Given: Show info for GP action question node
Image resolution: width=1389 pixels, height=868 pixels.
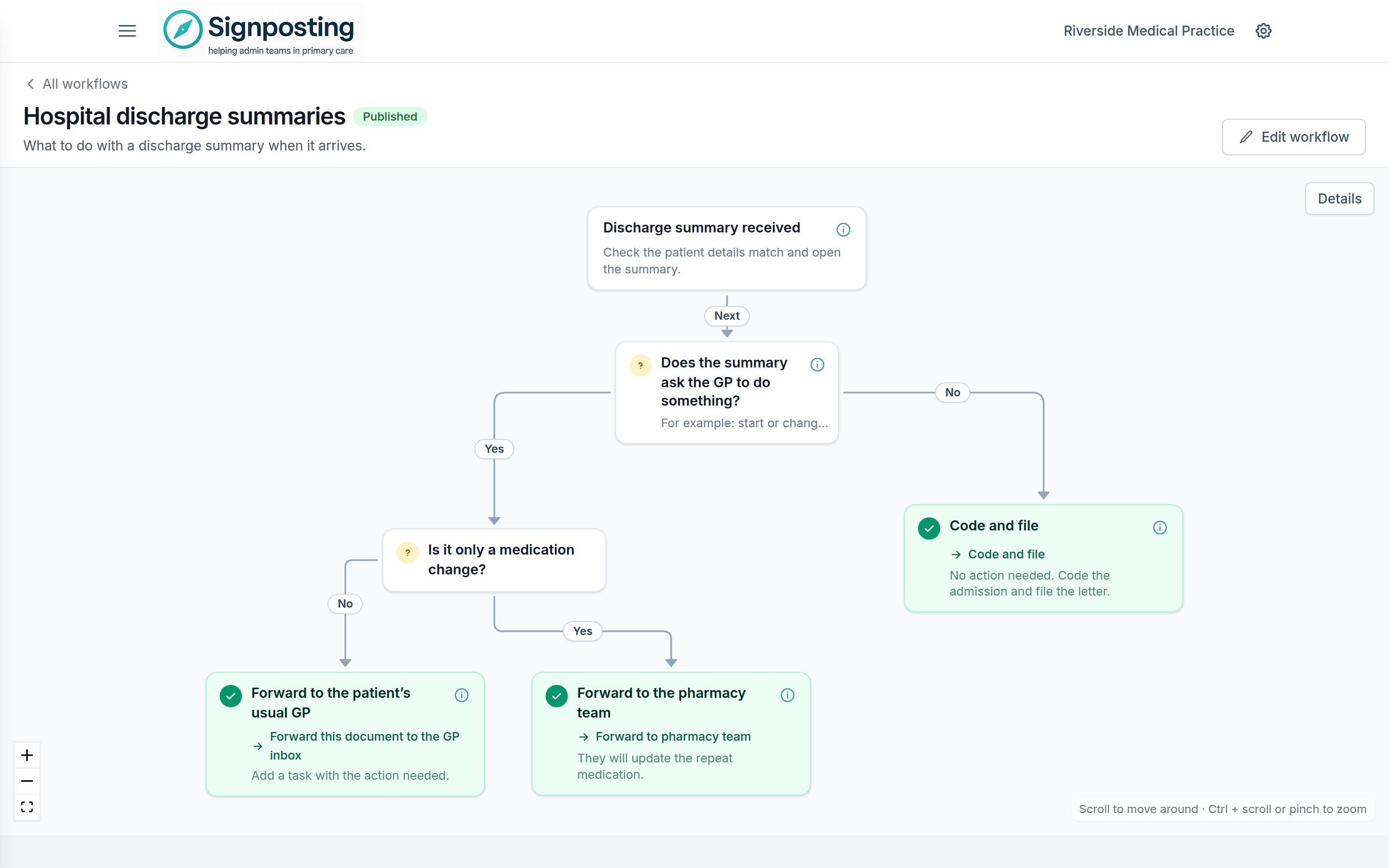Looking at the screenshot, I should tap(817, 365).
